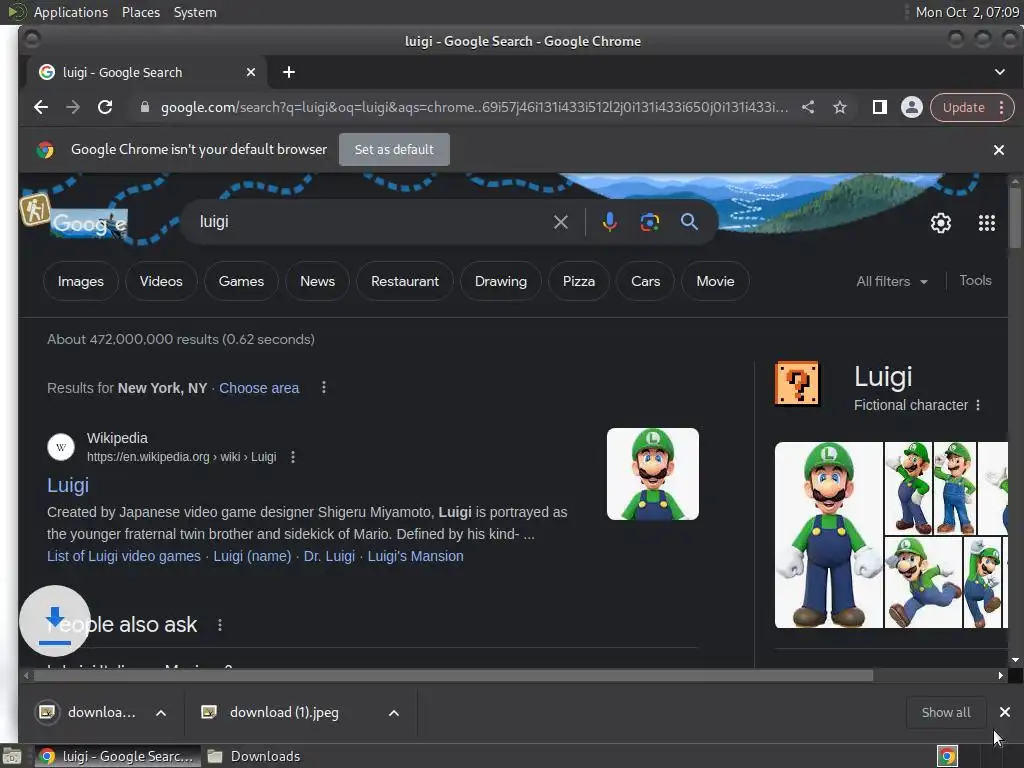Viewport: 1024px width, 768px height.
Task: View site information via lock icon
Action: [x=145, y=107]
